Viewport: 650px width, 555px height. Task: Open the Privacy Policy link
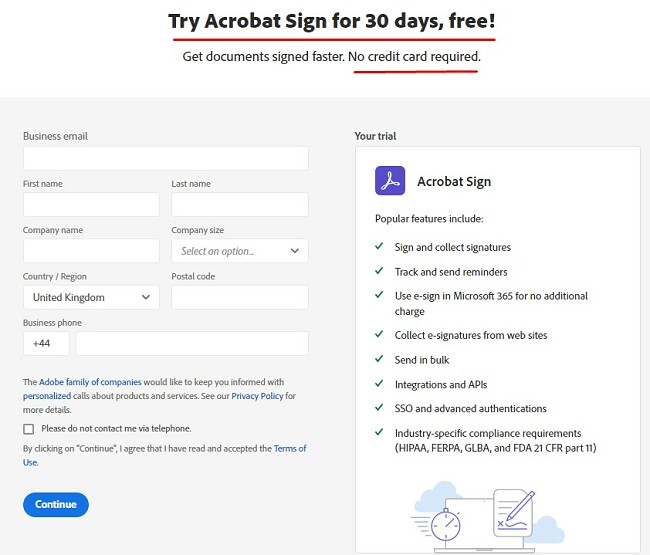tap(257, 396)
